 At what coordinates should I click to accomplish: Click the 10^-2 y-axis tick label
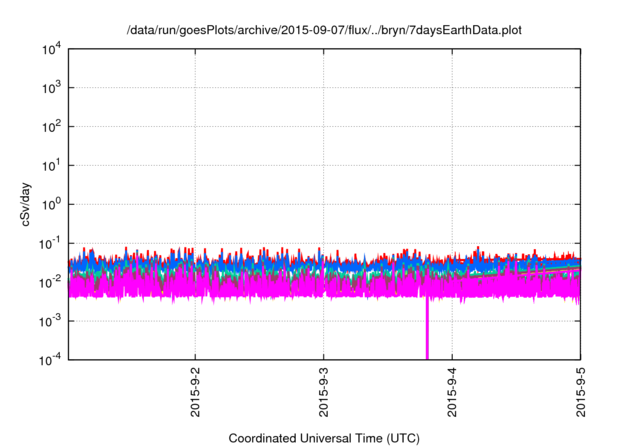click(x=50, y=282)
